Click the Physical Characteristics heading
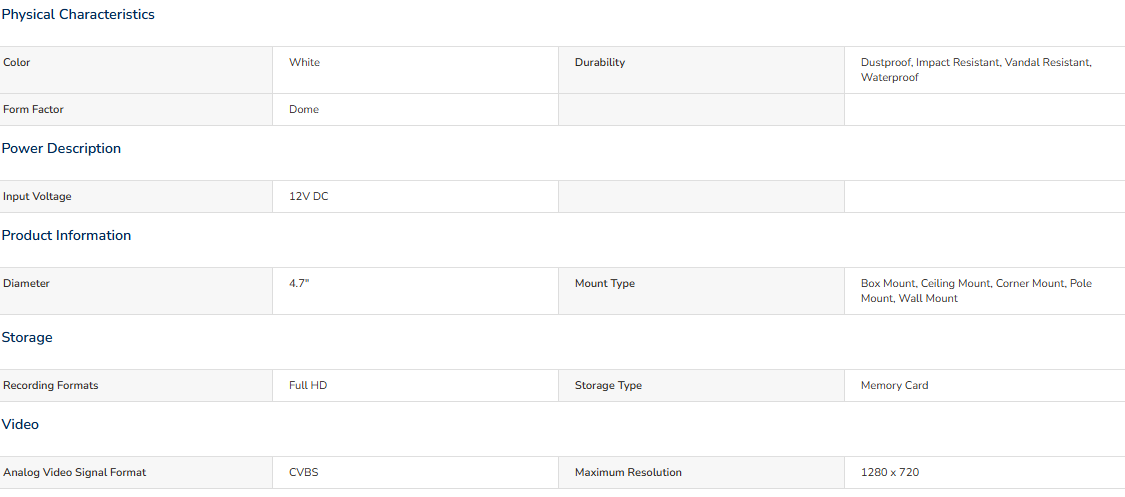 [77, 14]
